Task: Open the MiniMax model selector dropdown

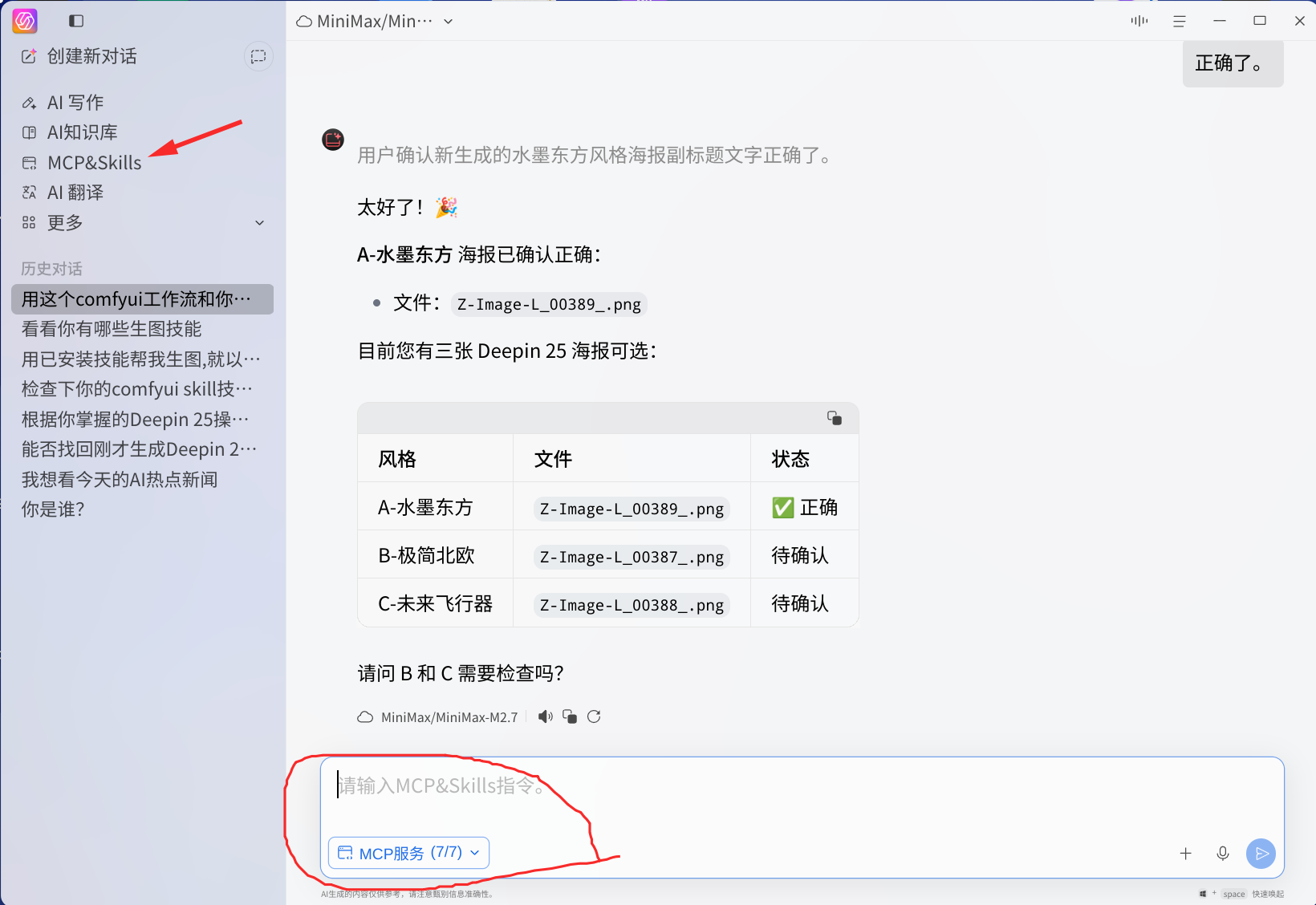Action: click(x=375, y=22)
